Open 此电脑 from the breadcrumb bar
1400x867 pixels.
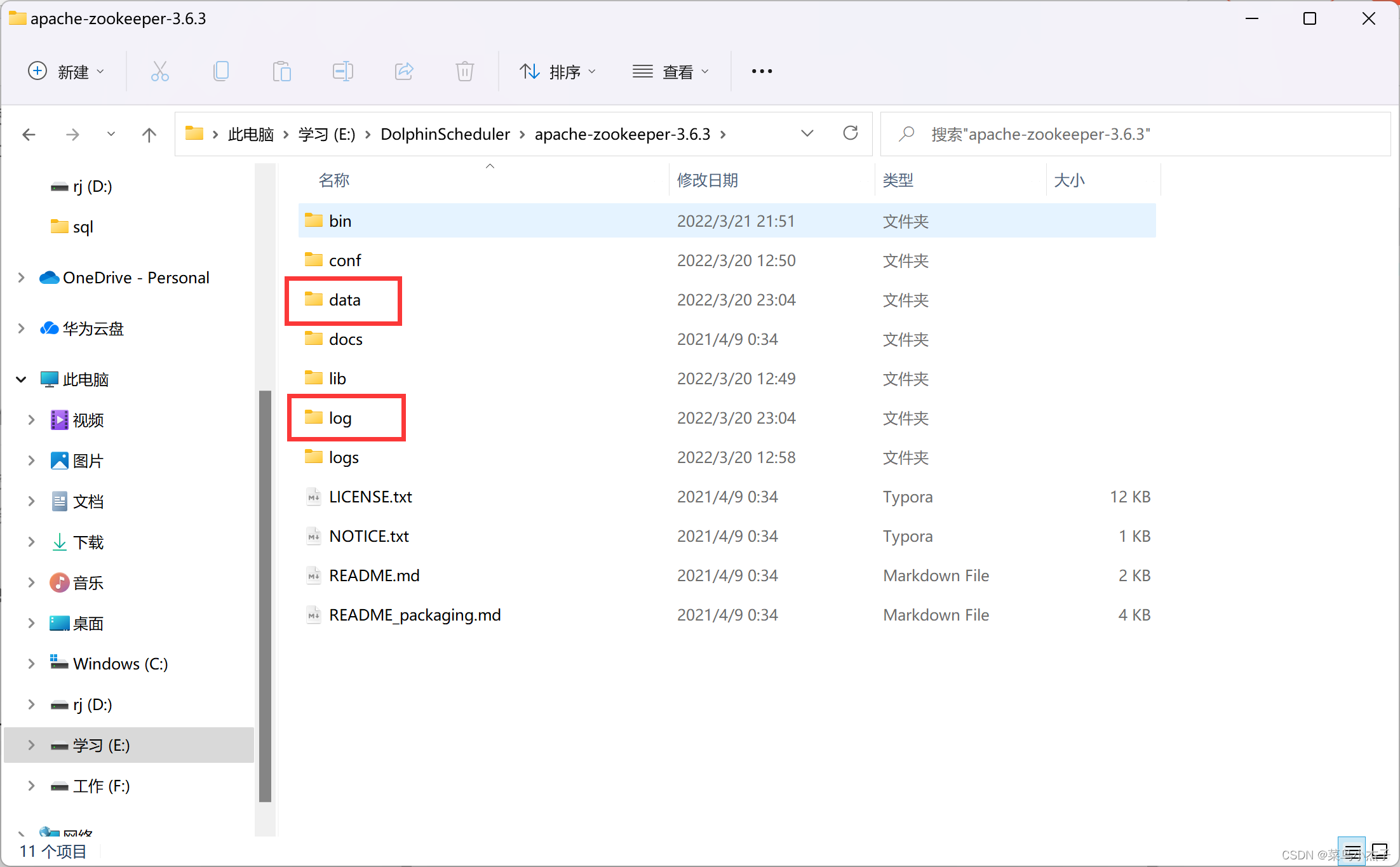pyautogui.click(x=250, y=134)
